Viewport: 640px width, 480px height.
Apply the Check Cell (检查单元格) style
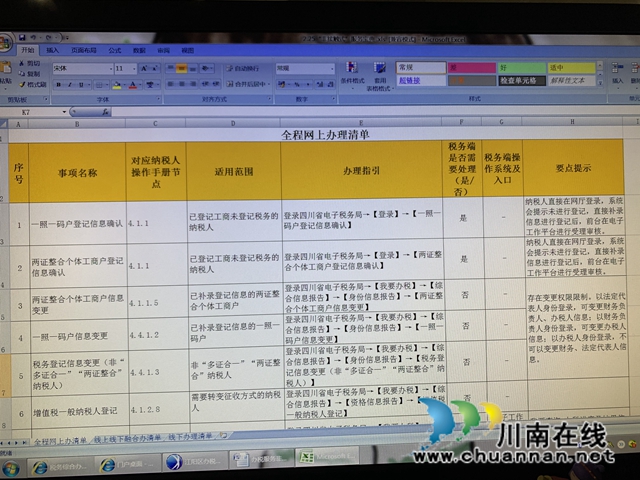pyautogui.click(x=522, y=80)
